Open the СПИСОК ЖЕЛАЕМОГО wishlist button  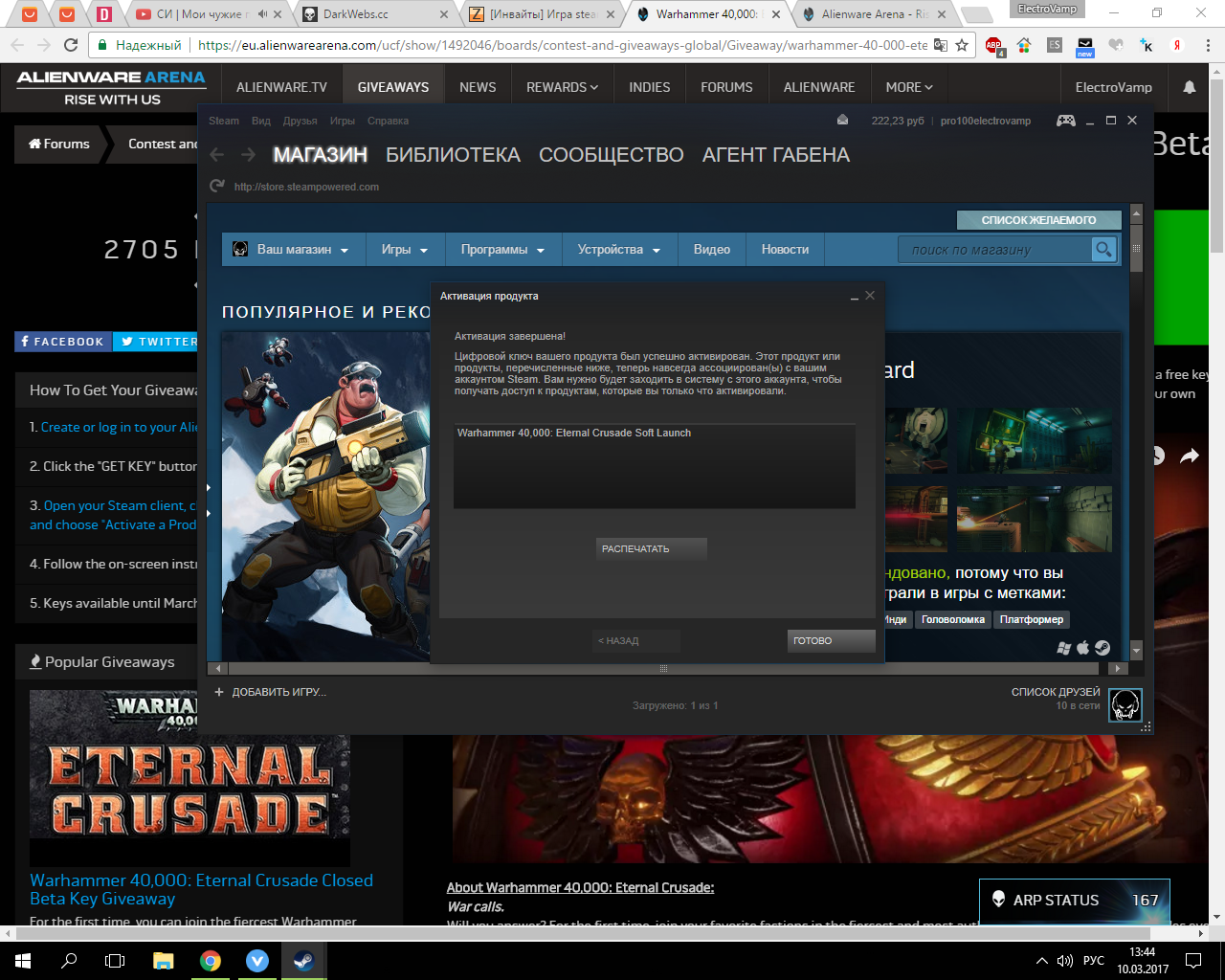click(1038, 220)
